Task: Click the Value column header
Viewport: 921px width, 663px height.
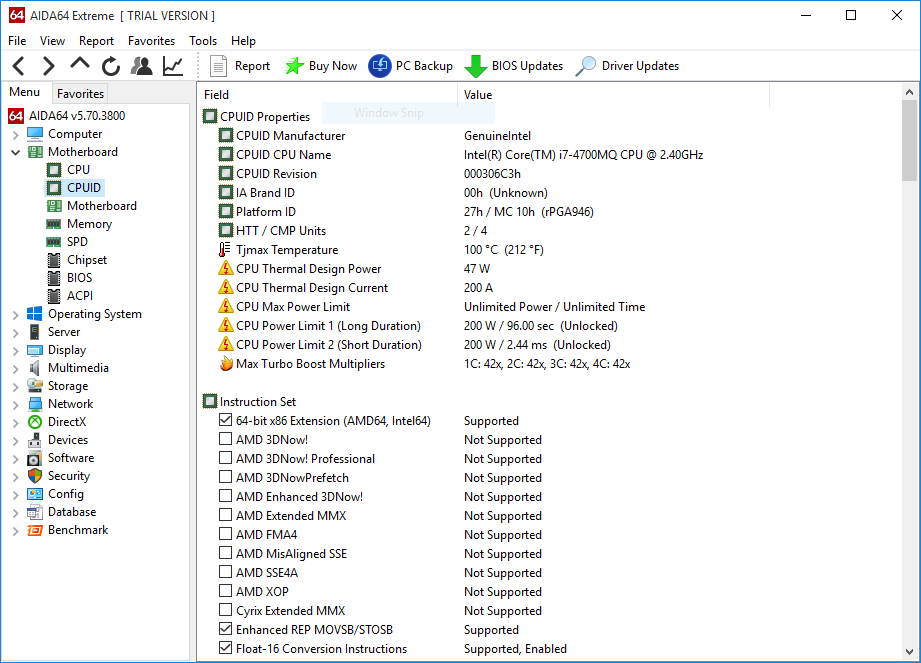Action: point(613,95)
